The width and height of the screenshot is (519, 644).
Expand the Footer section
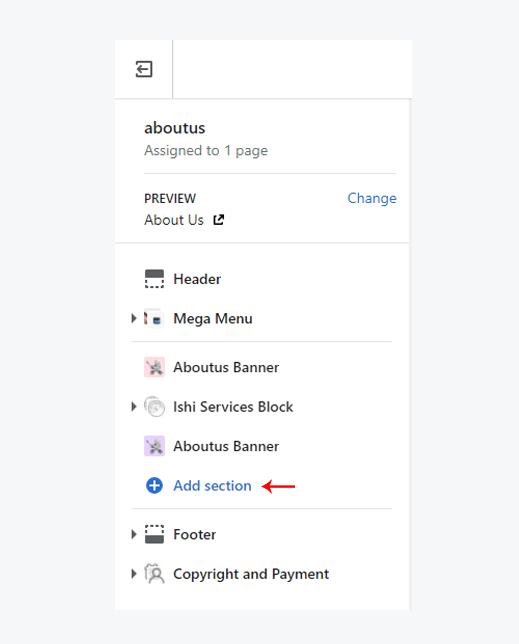pos(134,534)
